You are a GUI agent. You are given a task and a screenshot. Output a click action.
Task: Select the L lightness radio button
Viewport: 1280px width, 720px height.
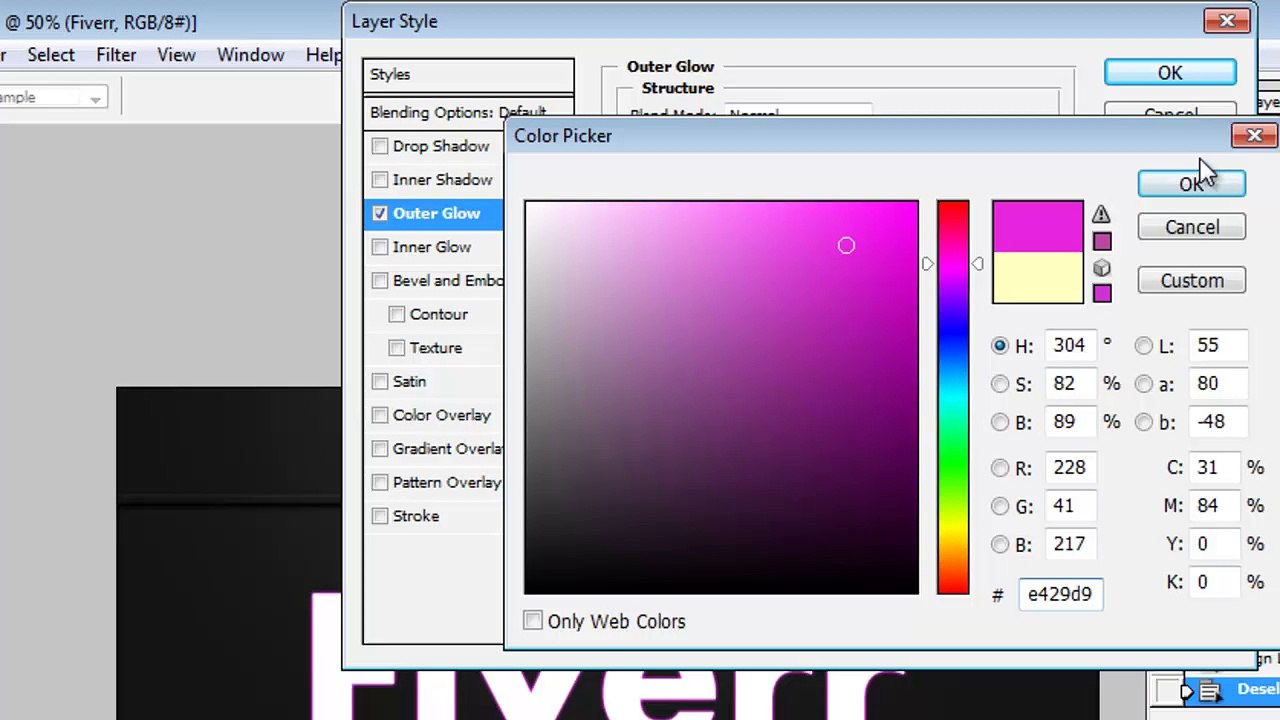(1144, 346)
